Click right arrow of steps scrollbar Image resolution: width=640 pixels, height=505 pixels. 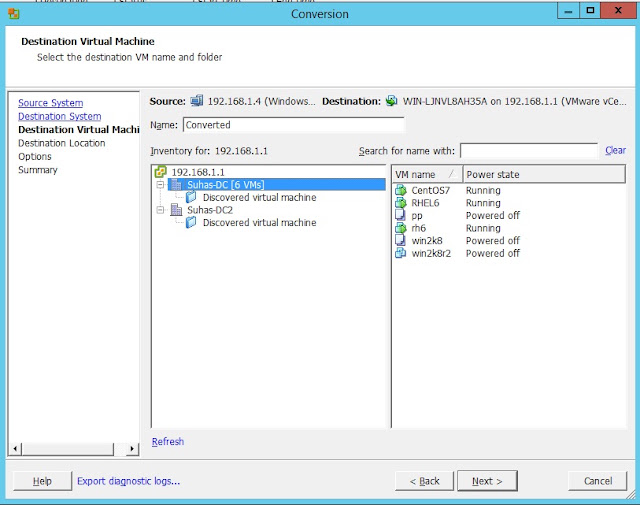click(131, 449)
